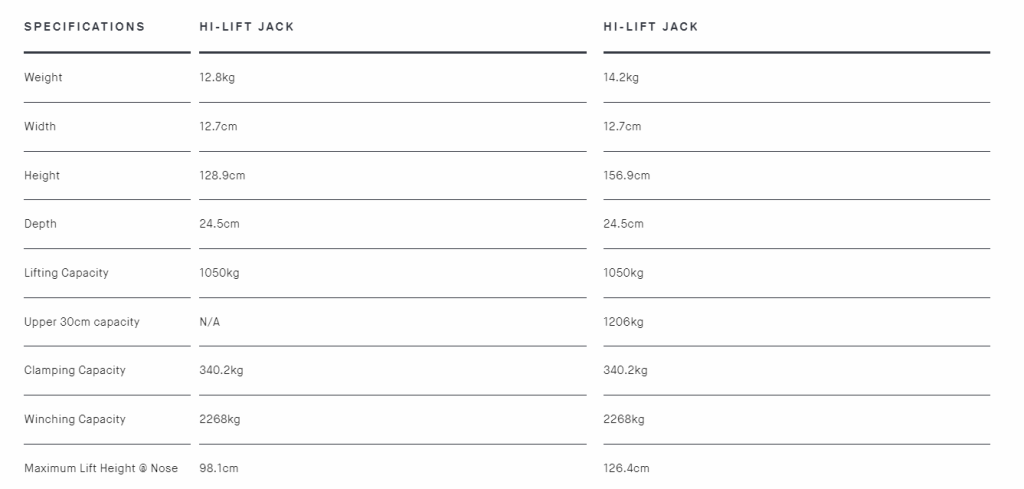Select the first HI-LIFT JACK column header
This screenshot has height=489, width=1024.
247,27
